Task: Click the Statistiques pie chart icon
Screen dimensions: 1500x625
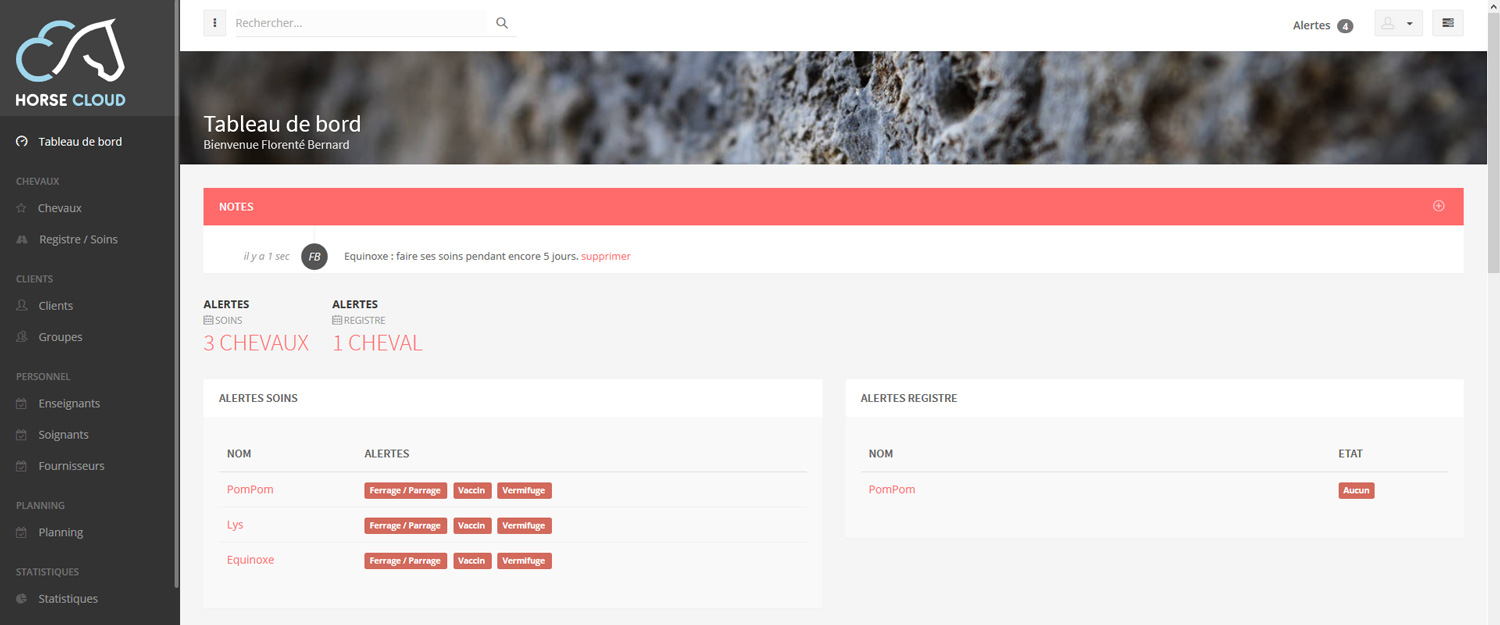Action: pyautogui.click(x=22, y=599)
